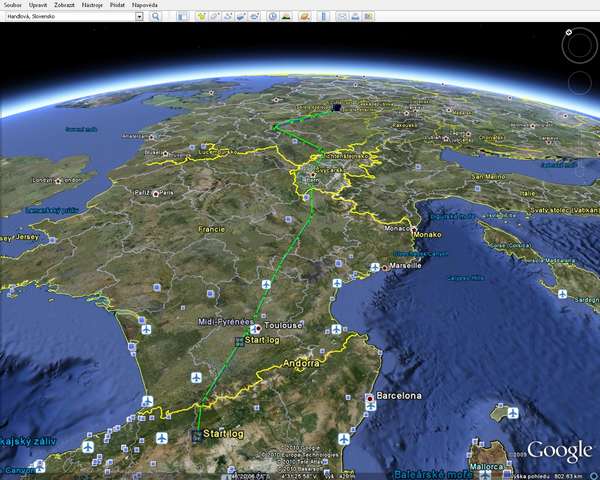The height and width of the screenshot is (480, 600).
Task: Open the Přidat menu
Action: (x=117, y=5)
